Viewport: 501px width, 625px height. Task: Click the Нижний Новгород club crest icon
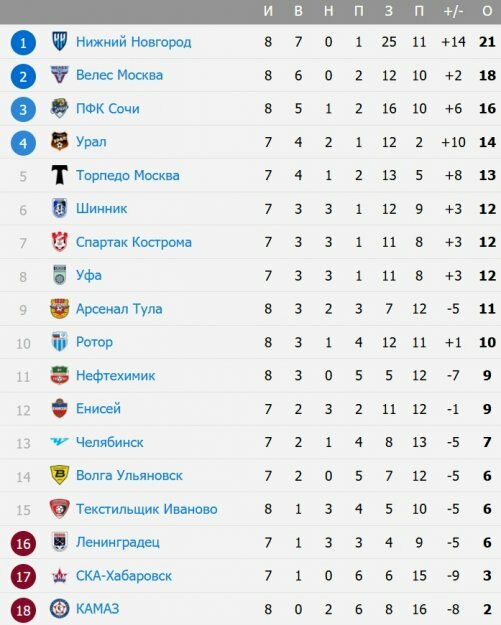coord(59,41)
